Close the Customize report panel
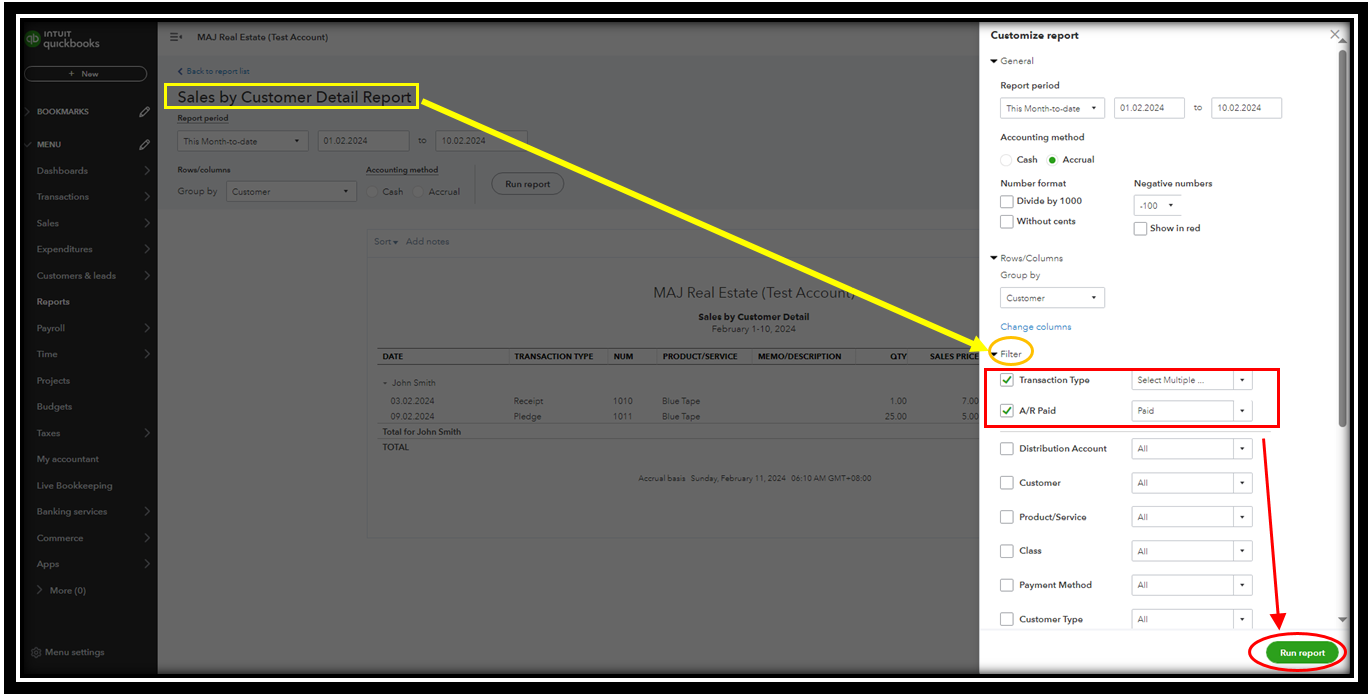Image resolution: width=1368 pixels, height=696 pixels. tap(1334, 35)
